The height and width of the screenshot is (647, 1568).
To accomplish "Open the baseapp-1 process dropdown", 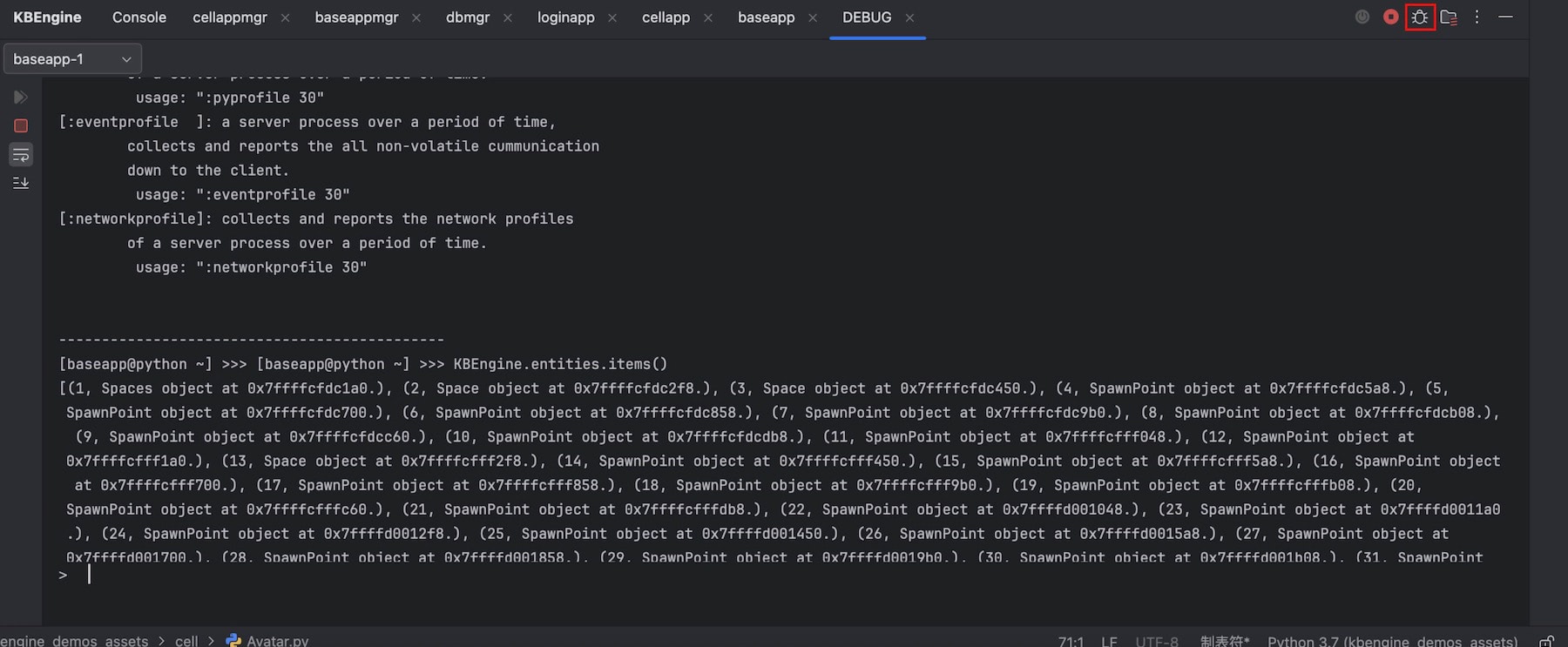I will tap(72, 59).
